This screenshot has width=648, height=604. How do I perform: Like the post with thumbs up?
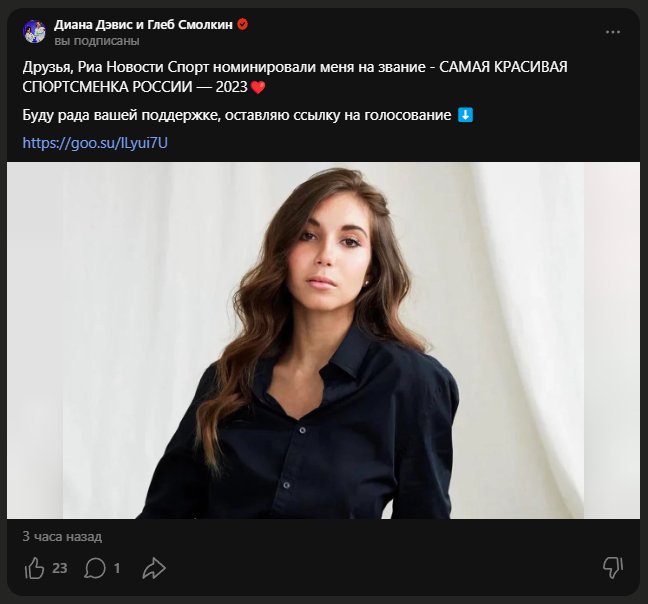(34, 568)
